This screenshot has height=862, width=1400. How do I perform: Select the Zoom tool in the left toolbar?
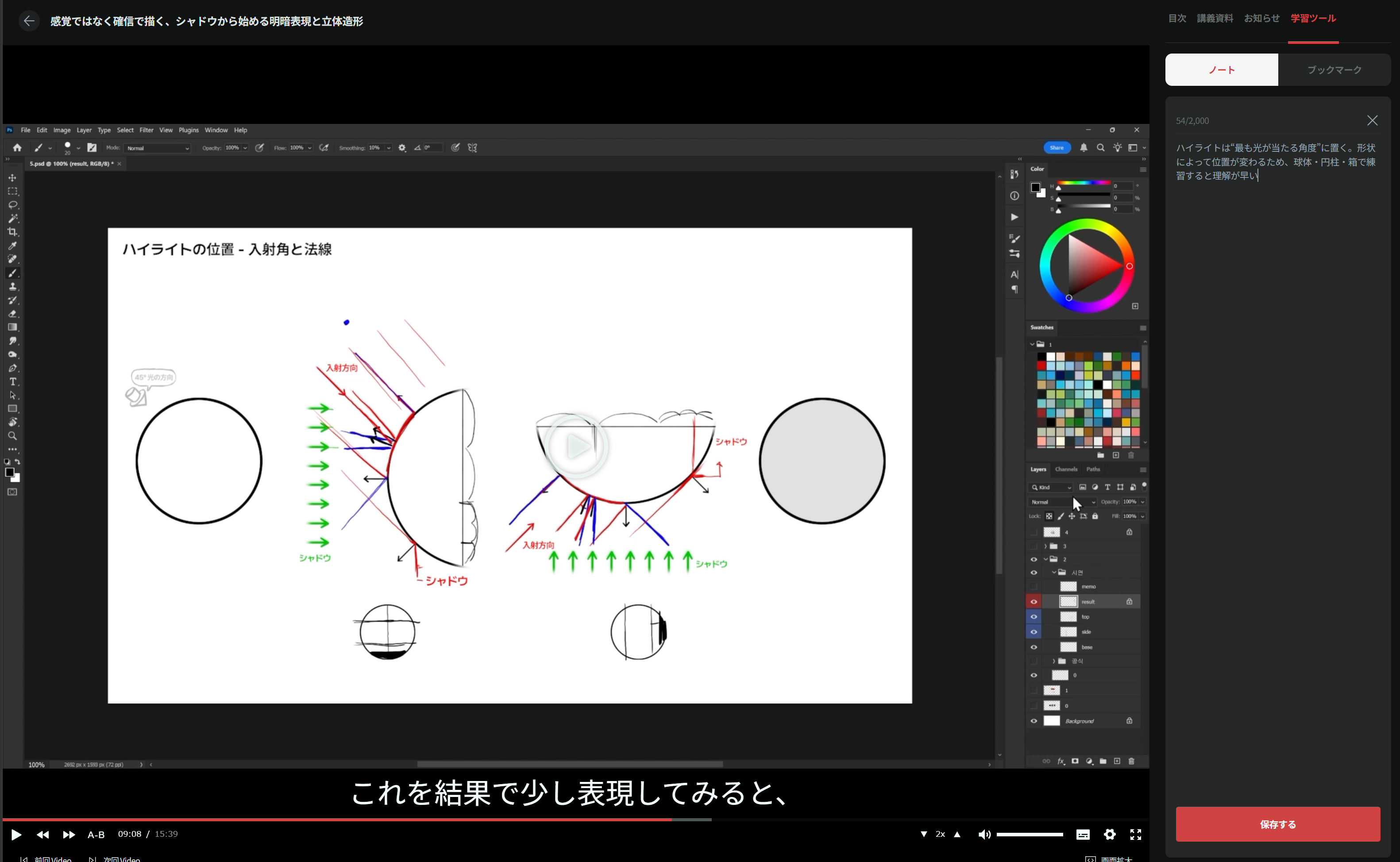[x=12, y=436]
